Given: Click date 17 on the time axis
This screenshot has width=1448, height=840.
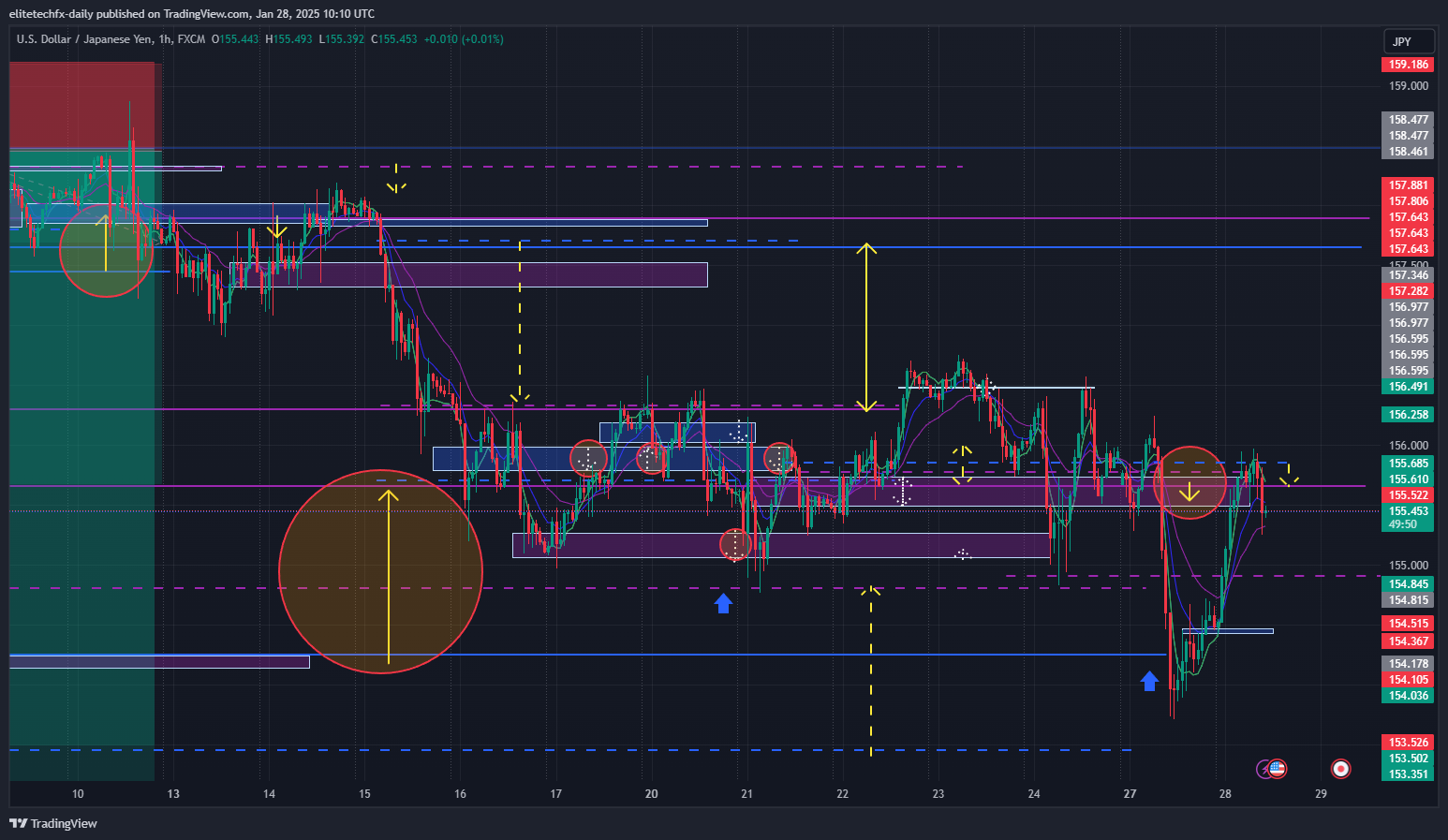Looking at the screenshot, I should coord(555,794).
